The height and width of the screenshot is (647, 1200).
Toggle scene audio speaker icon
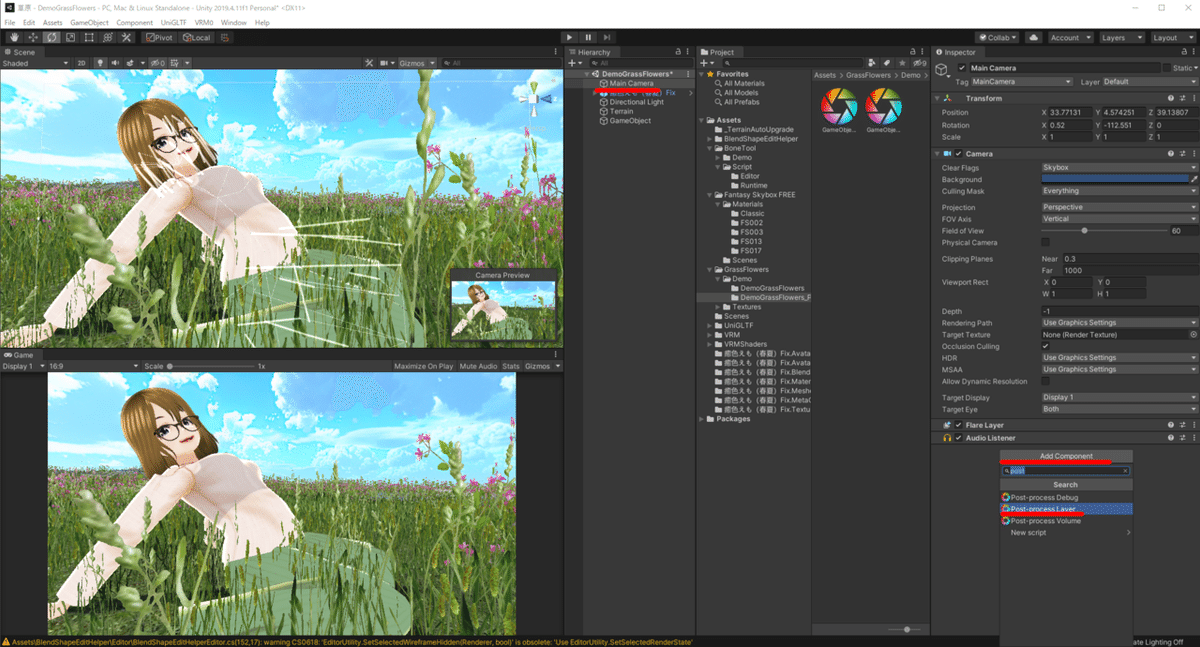click(114, 63)
